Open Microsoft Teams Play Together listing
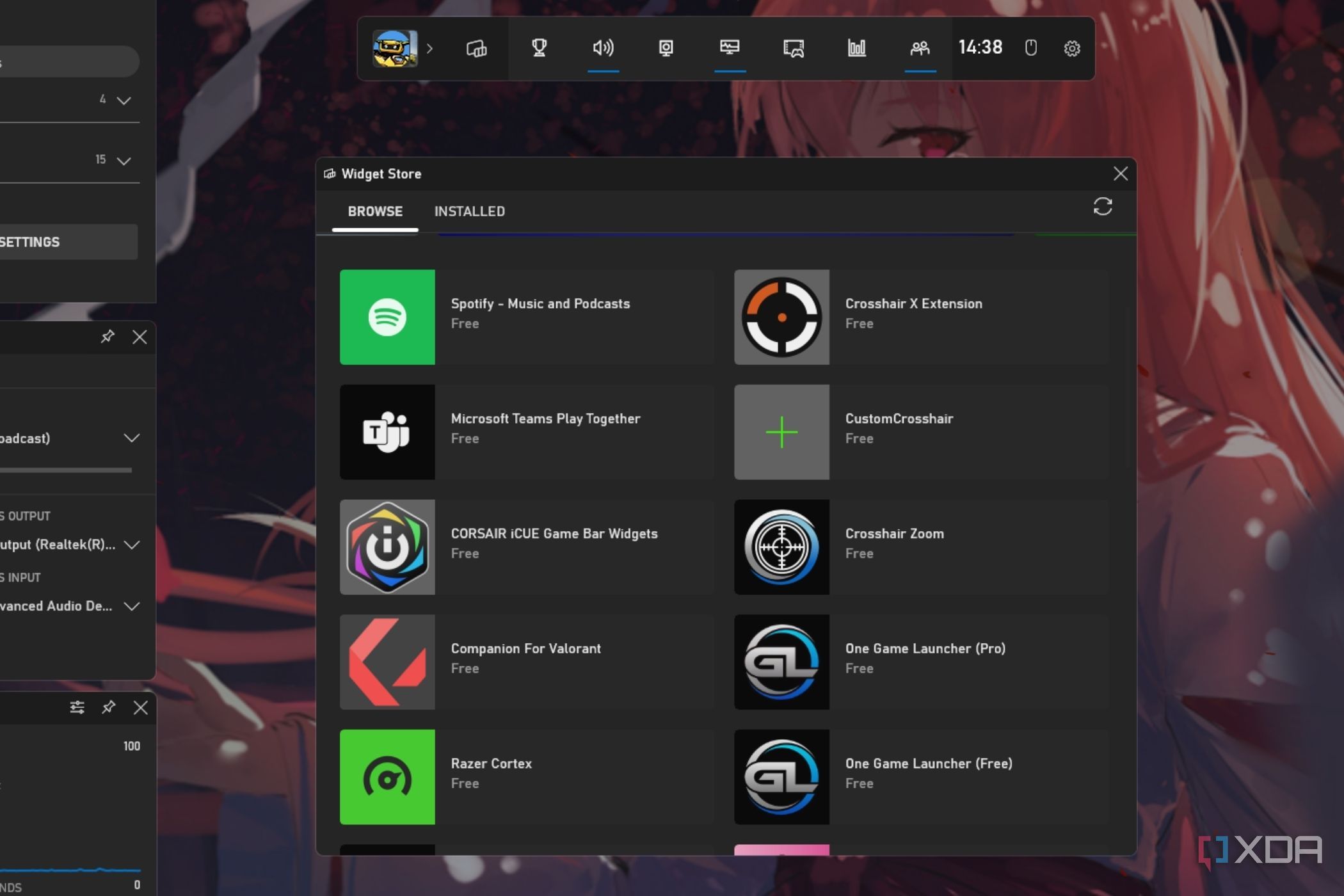 [527, 432]
